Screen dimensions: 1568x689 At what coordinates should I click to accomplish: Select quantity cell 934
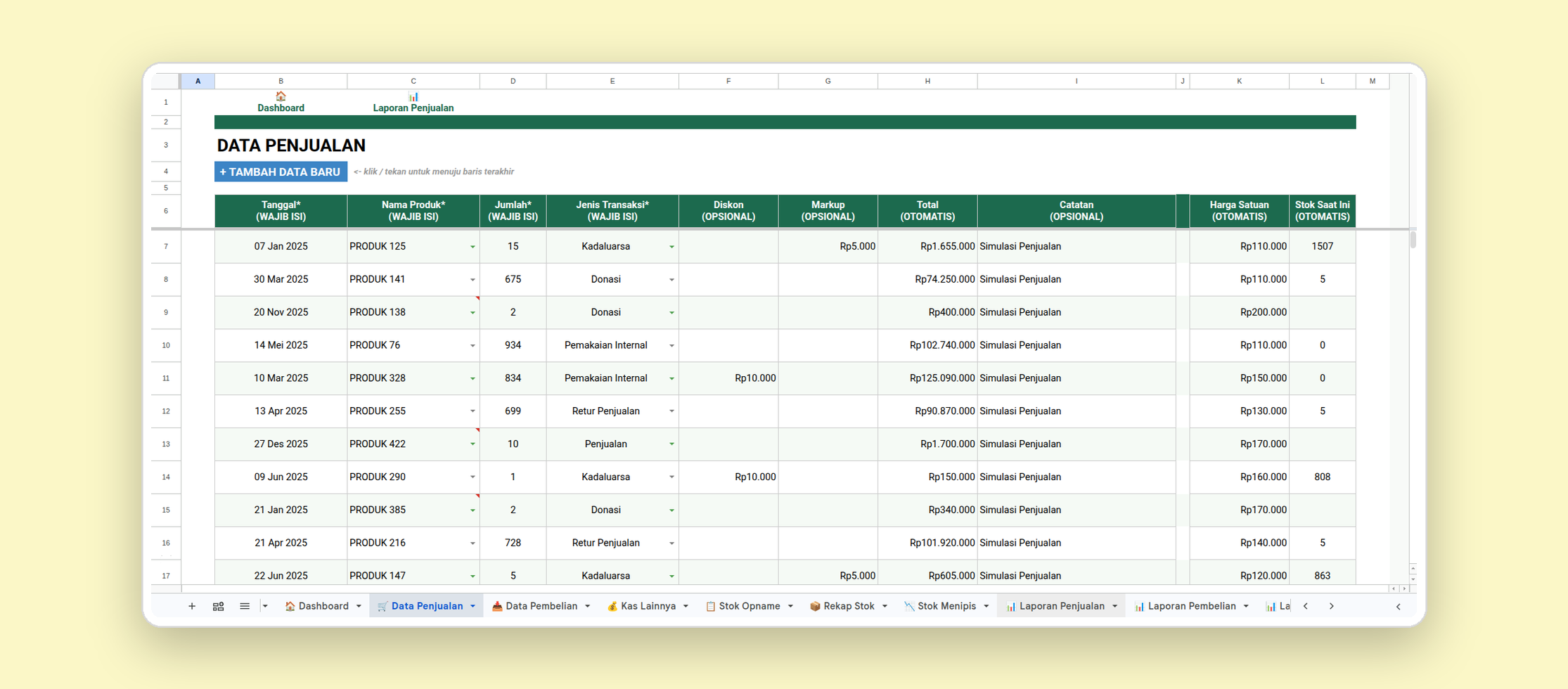(x=513, y=345)
